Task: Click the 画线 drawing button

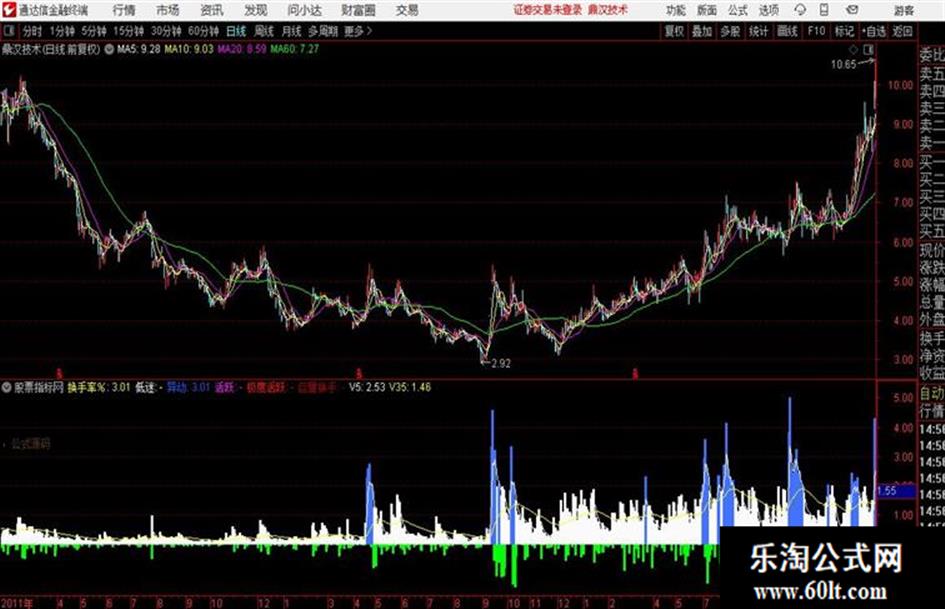Action: coord(787,31)
